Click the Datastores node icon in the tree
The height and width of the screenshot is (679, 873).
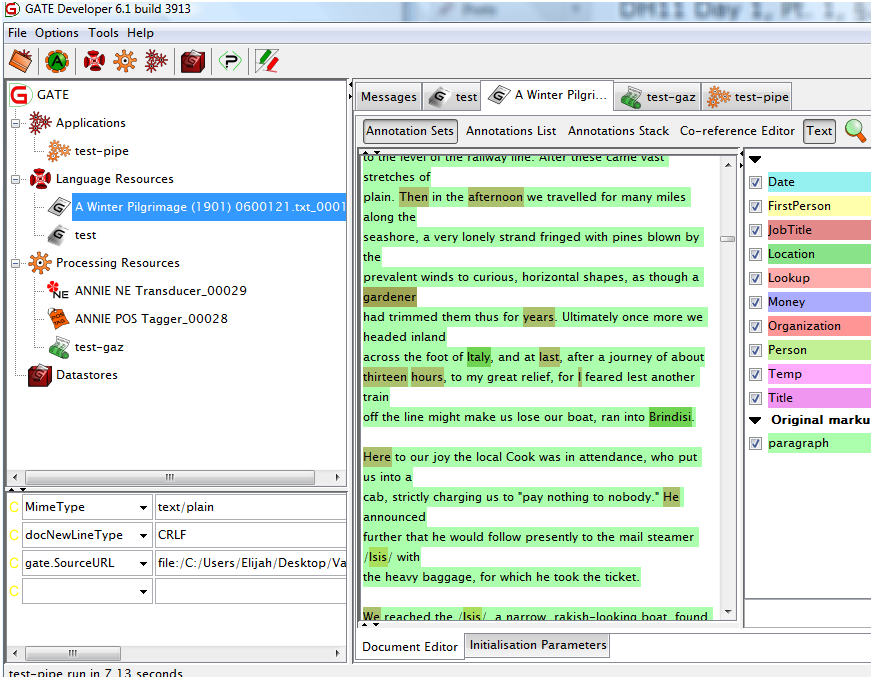click(x=40, y=375)
